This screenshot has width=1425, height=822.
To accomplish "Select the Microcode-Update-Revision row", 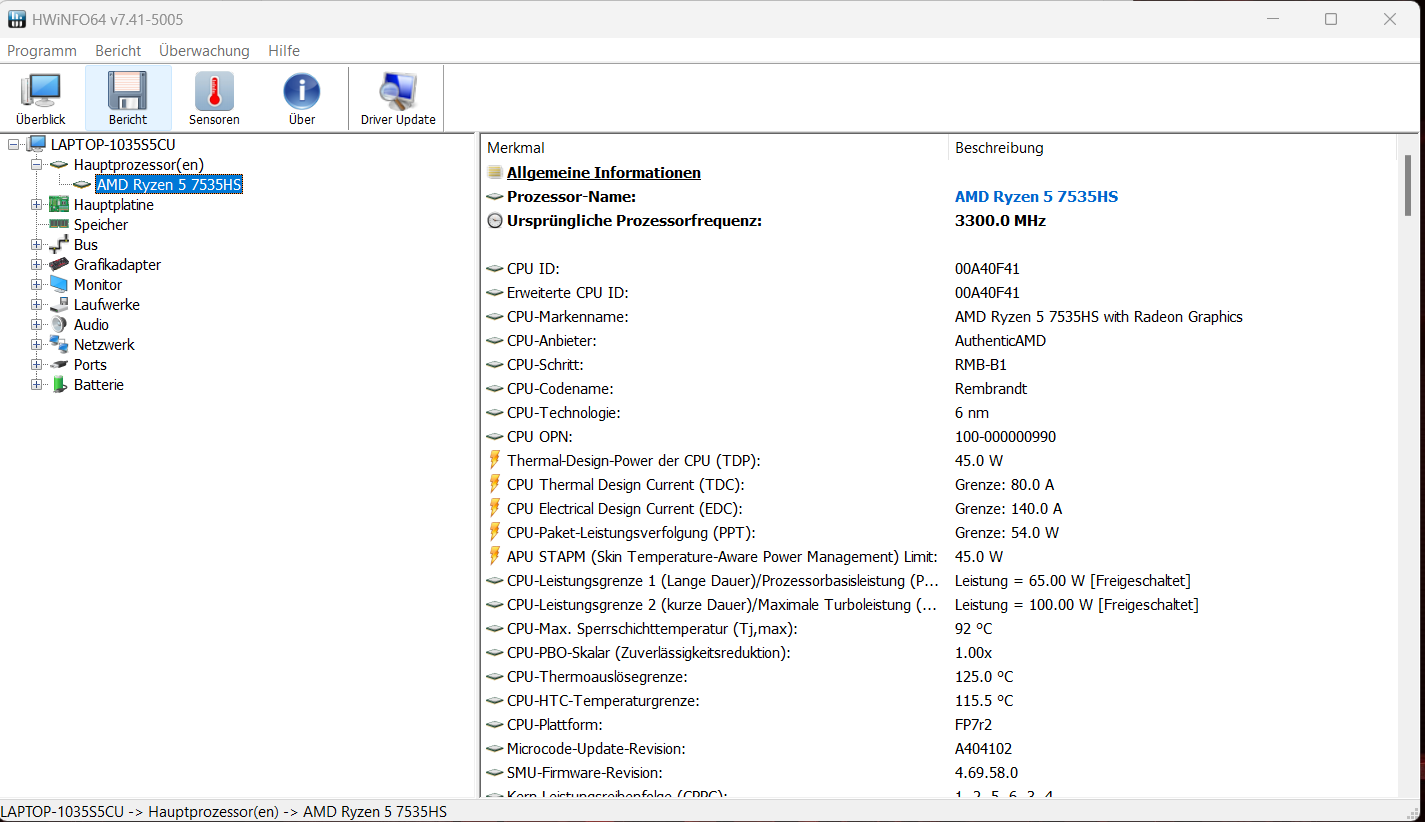I will click(x=940, y=748).
